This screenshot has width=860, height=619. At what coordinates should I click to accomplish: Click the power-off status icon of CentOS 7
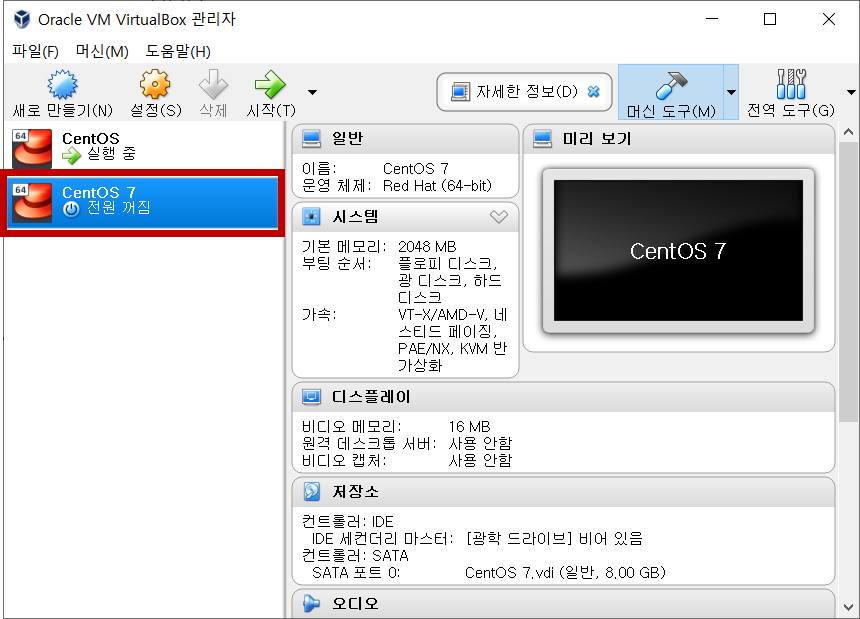pos(71,209)
